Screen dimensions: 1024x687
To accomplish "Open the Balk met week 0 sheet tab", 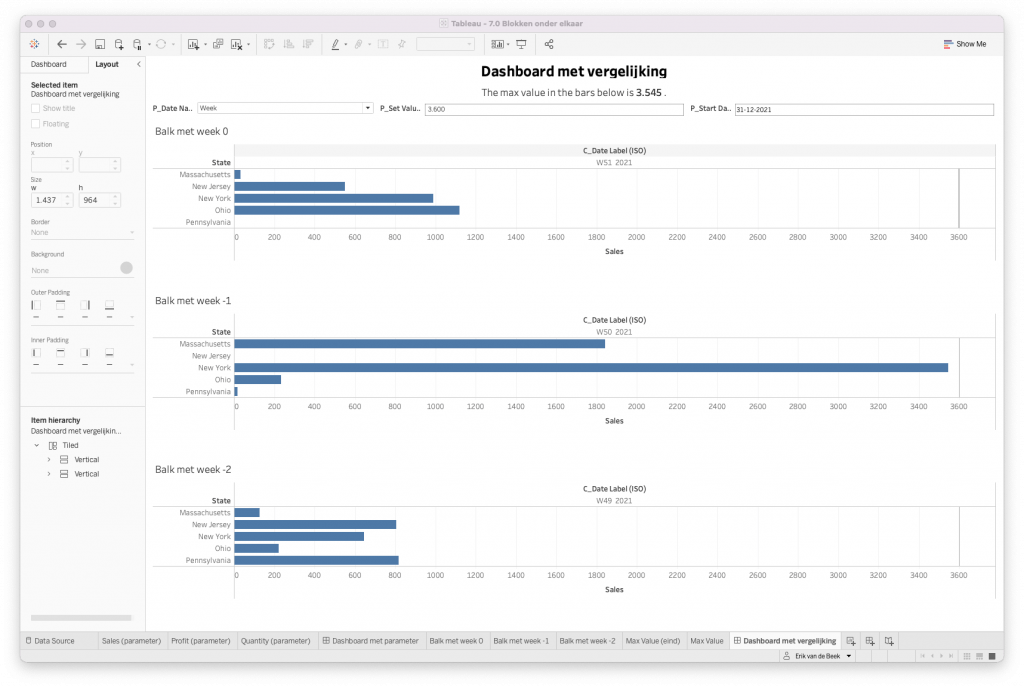I will coord(456,640).
